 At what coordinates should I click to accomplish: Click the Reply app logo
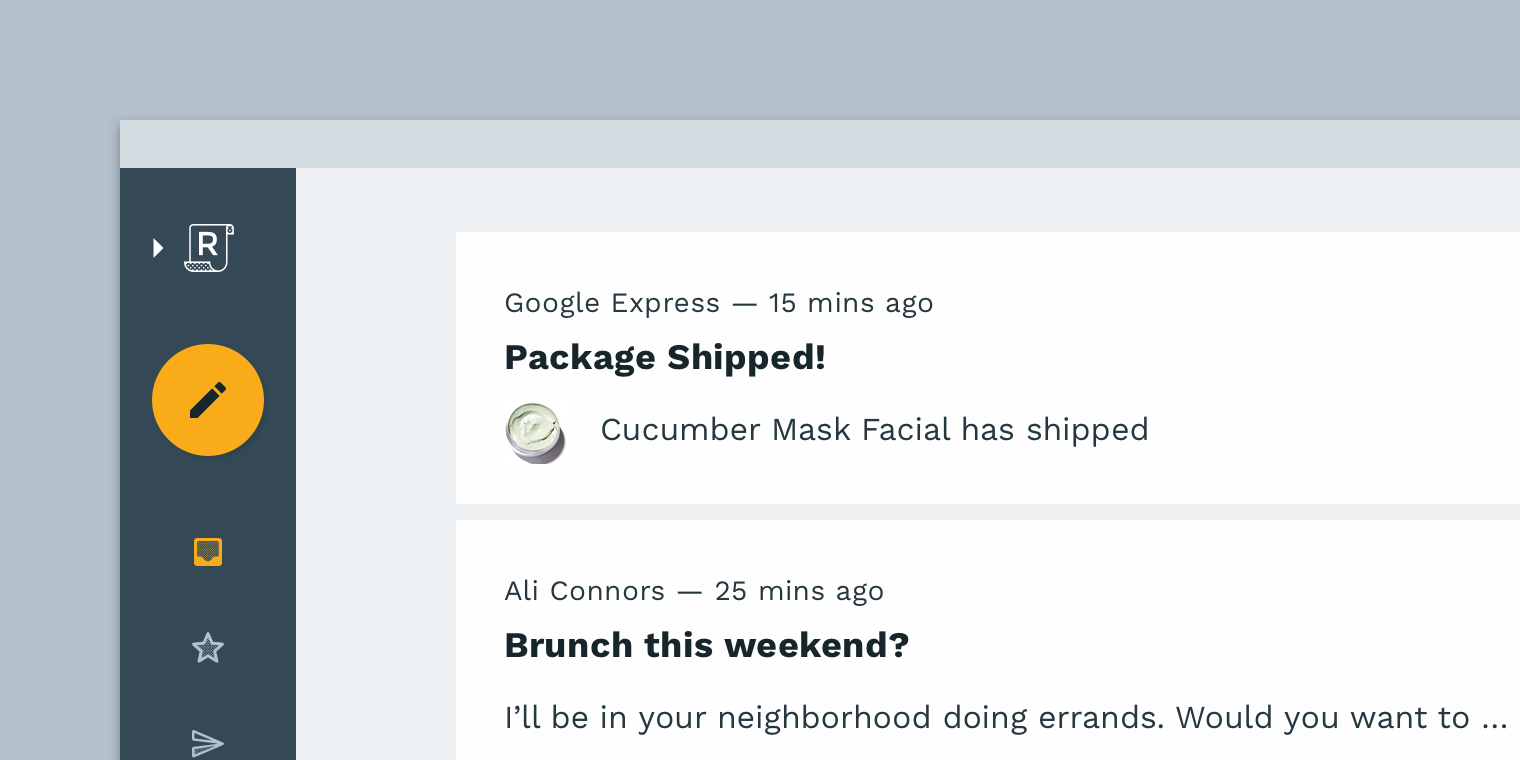209,248
